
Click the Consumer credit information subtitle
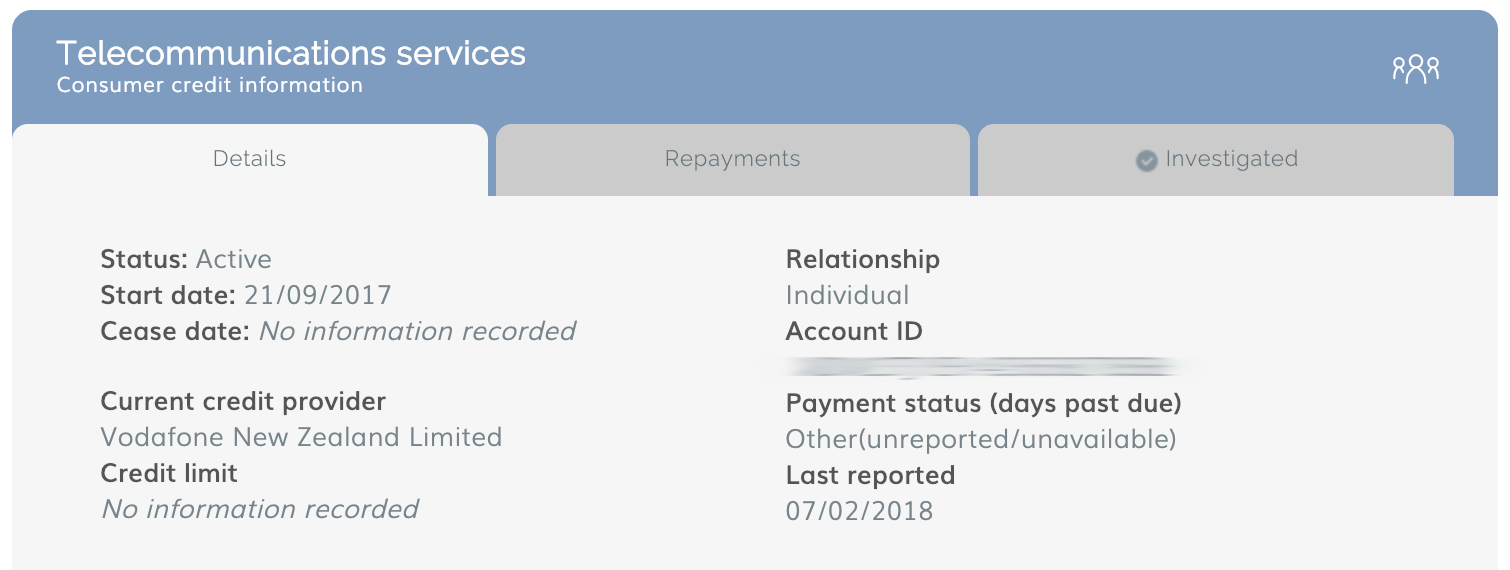pyautogui.click(x=210, y=85)
